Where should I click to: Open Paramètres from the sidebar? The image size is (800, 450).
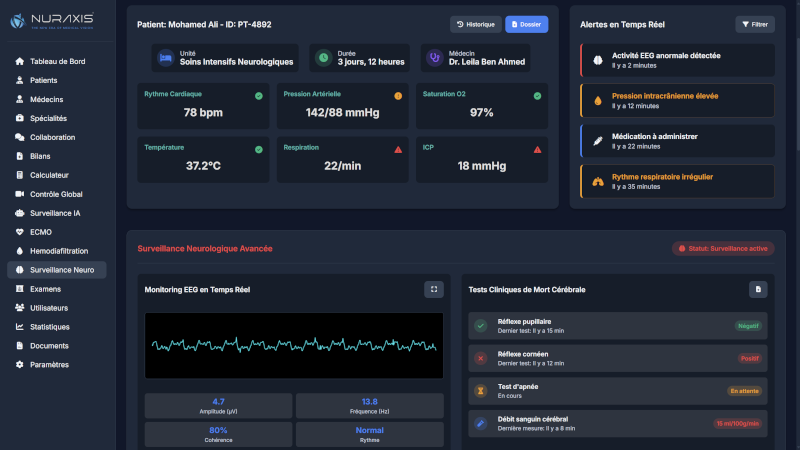coord(49,365)
